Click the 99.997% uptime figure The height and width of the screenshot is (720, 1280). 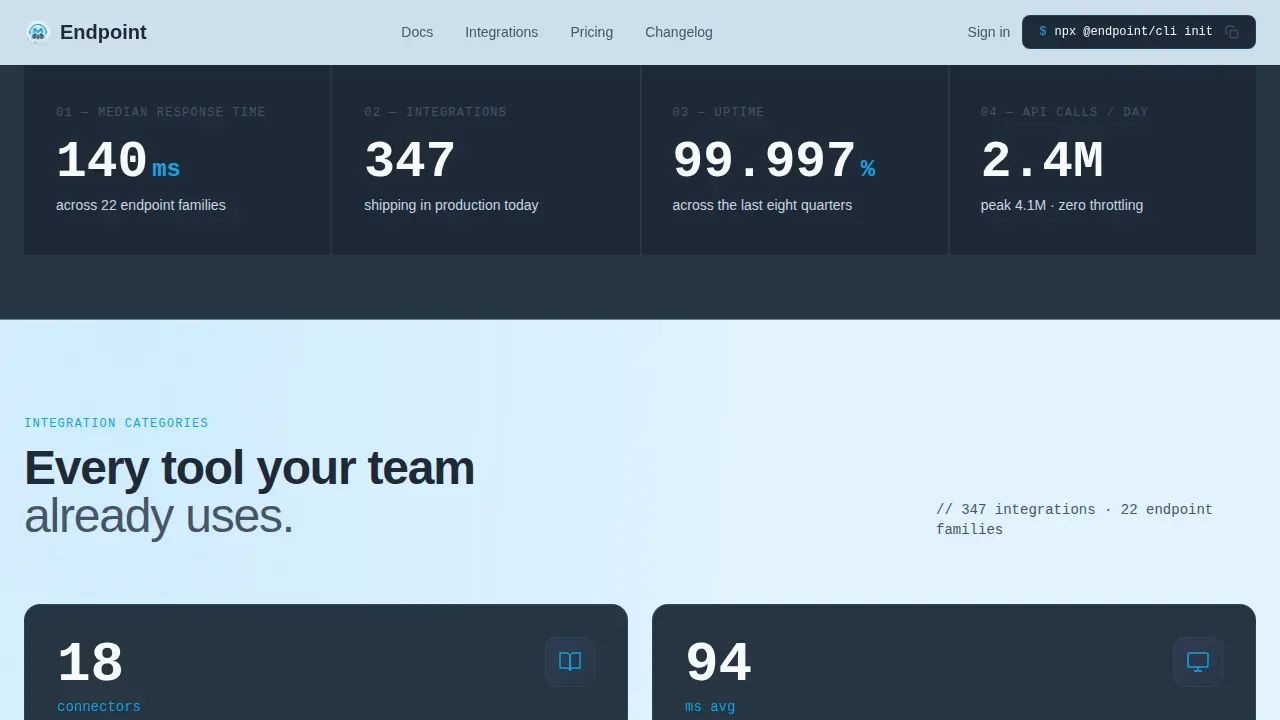click(x=774, y=162)
